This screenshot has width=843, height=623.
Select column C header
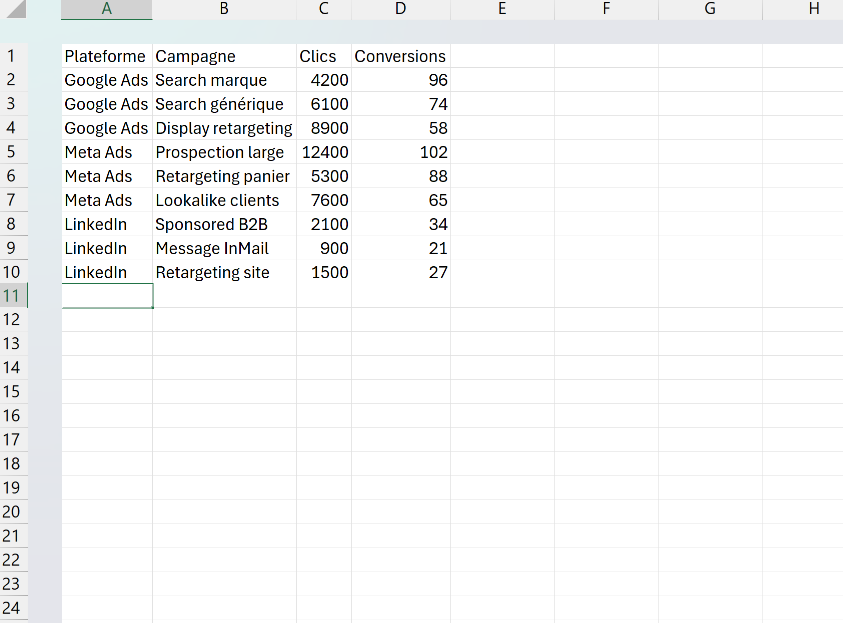[x=324, y=9]
